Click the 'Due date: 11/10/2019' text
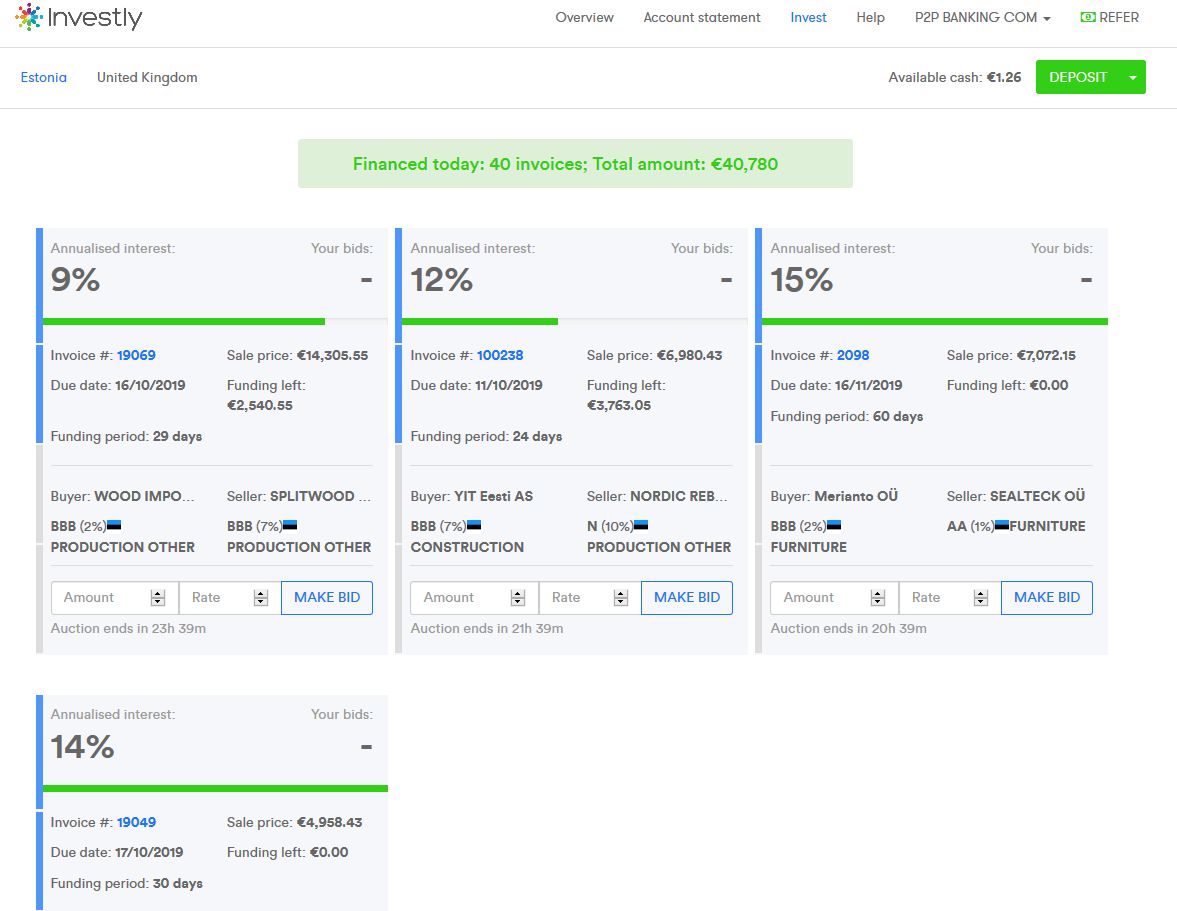Image resolution: width=1177 pixels, height=911 pixels. click(x=477, y=385)
